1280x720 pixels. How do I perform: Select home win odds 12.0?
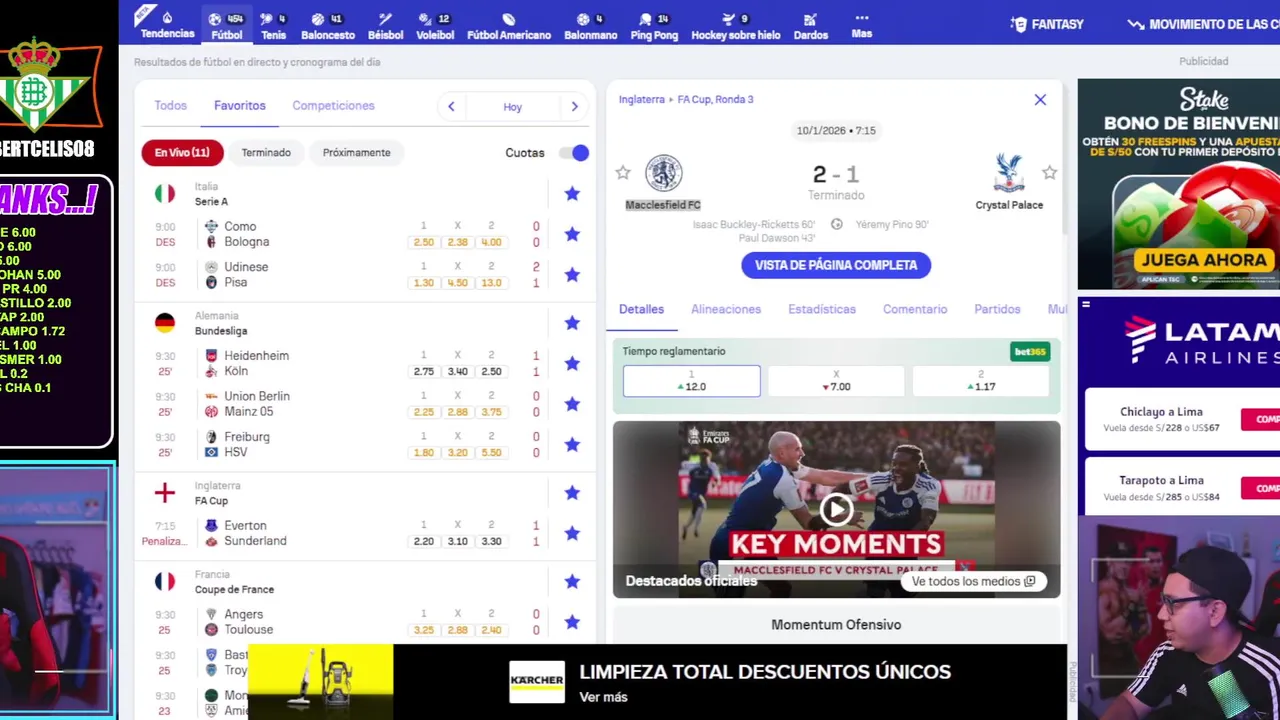pos(691,381)
